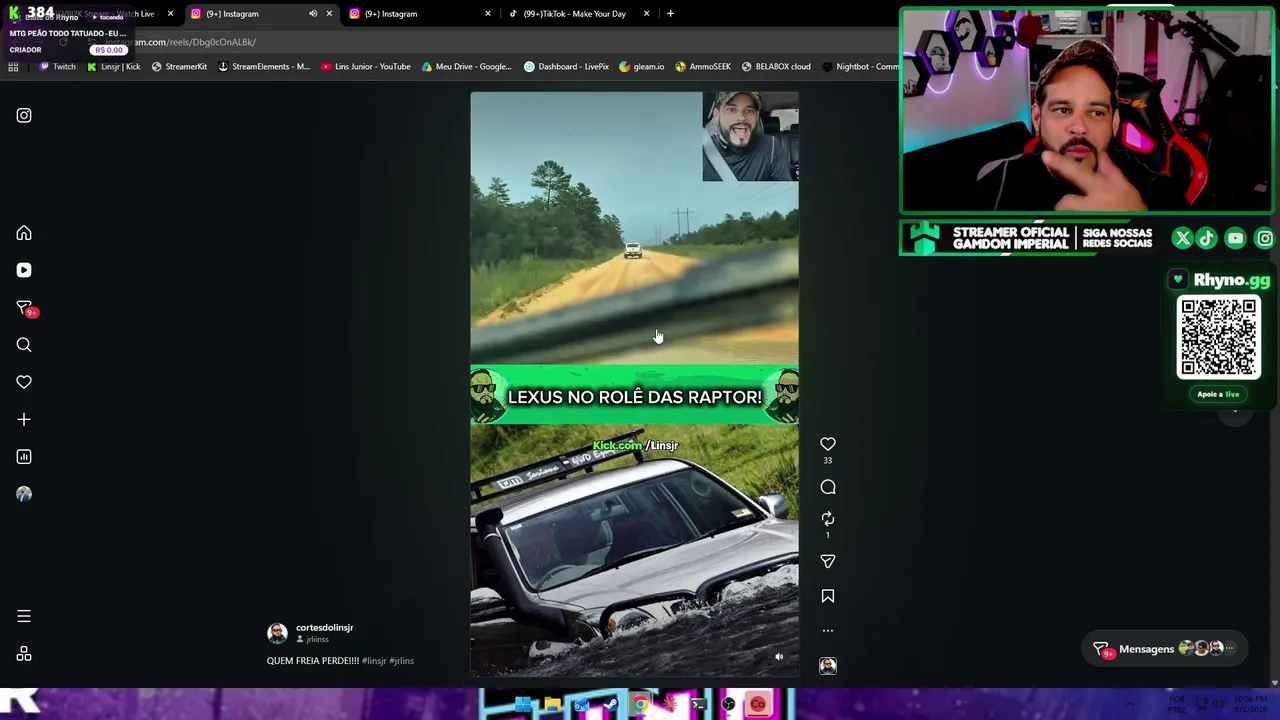Open more options ellipsis for reel
Image resolution: width=1280 pixels, height=720 pixels.
click(x=828, y=631)
